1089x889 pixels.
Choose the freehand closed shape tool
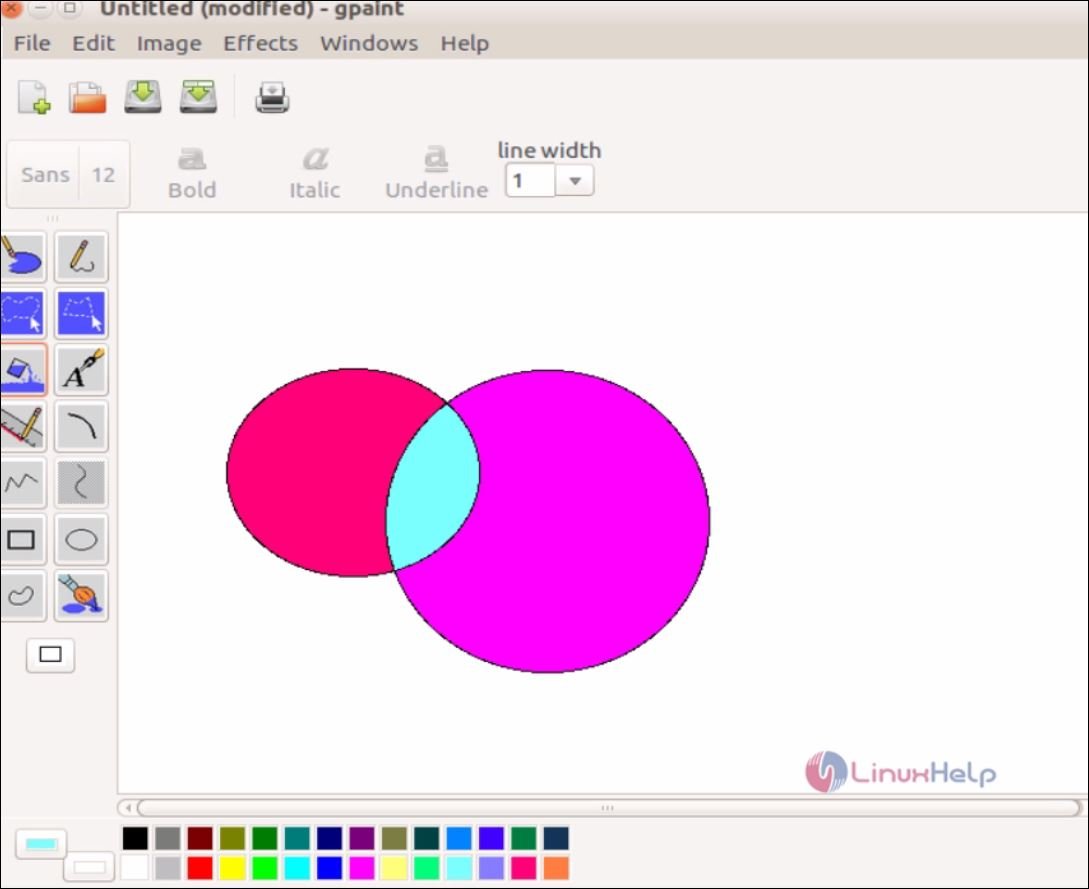click(24, 596)
